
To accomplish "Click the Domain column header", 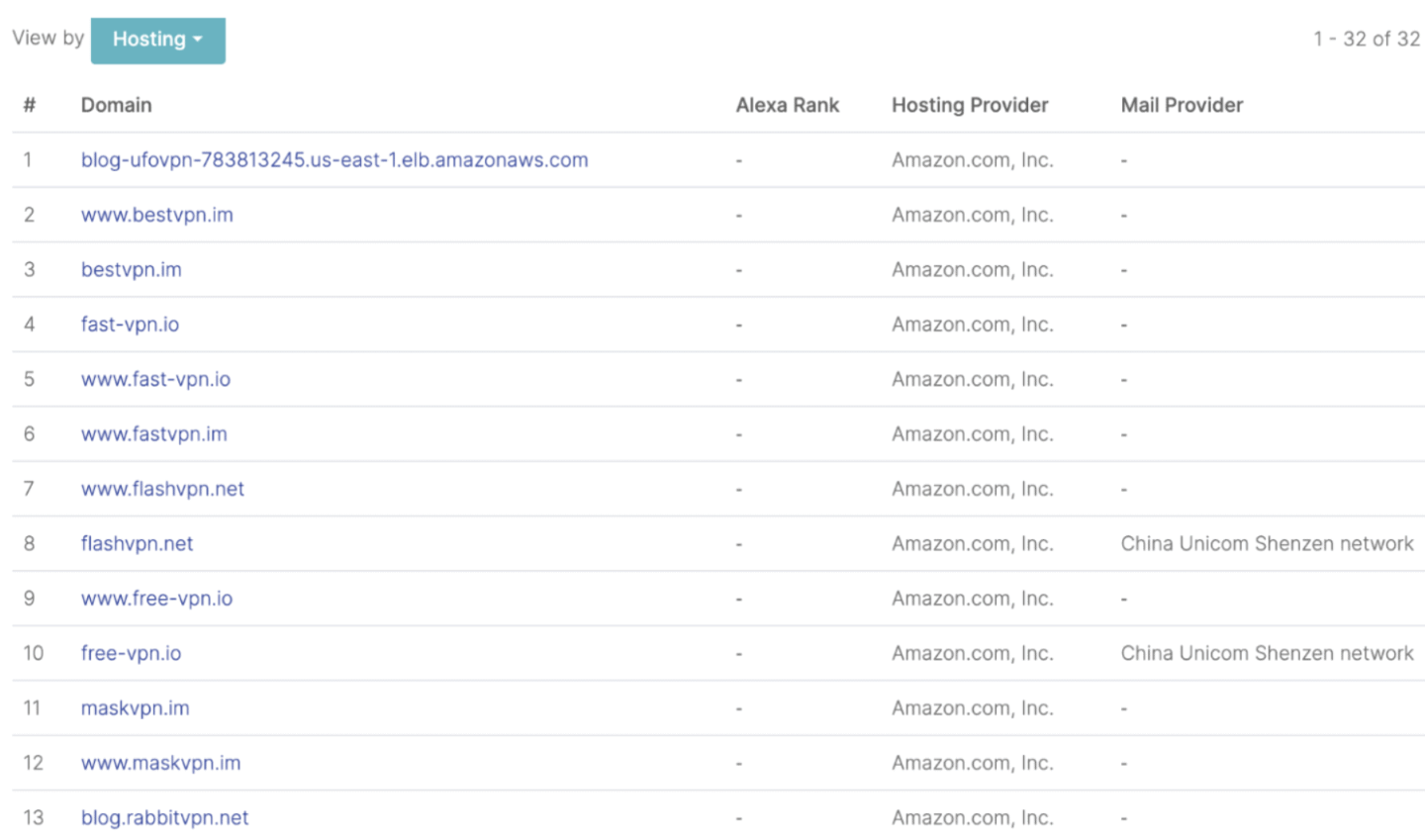I will point(116,105).
